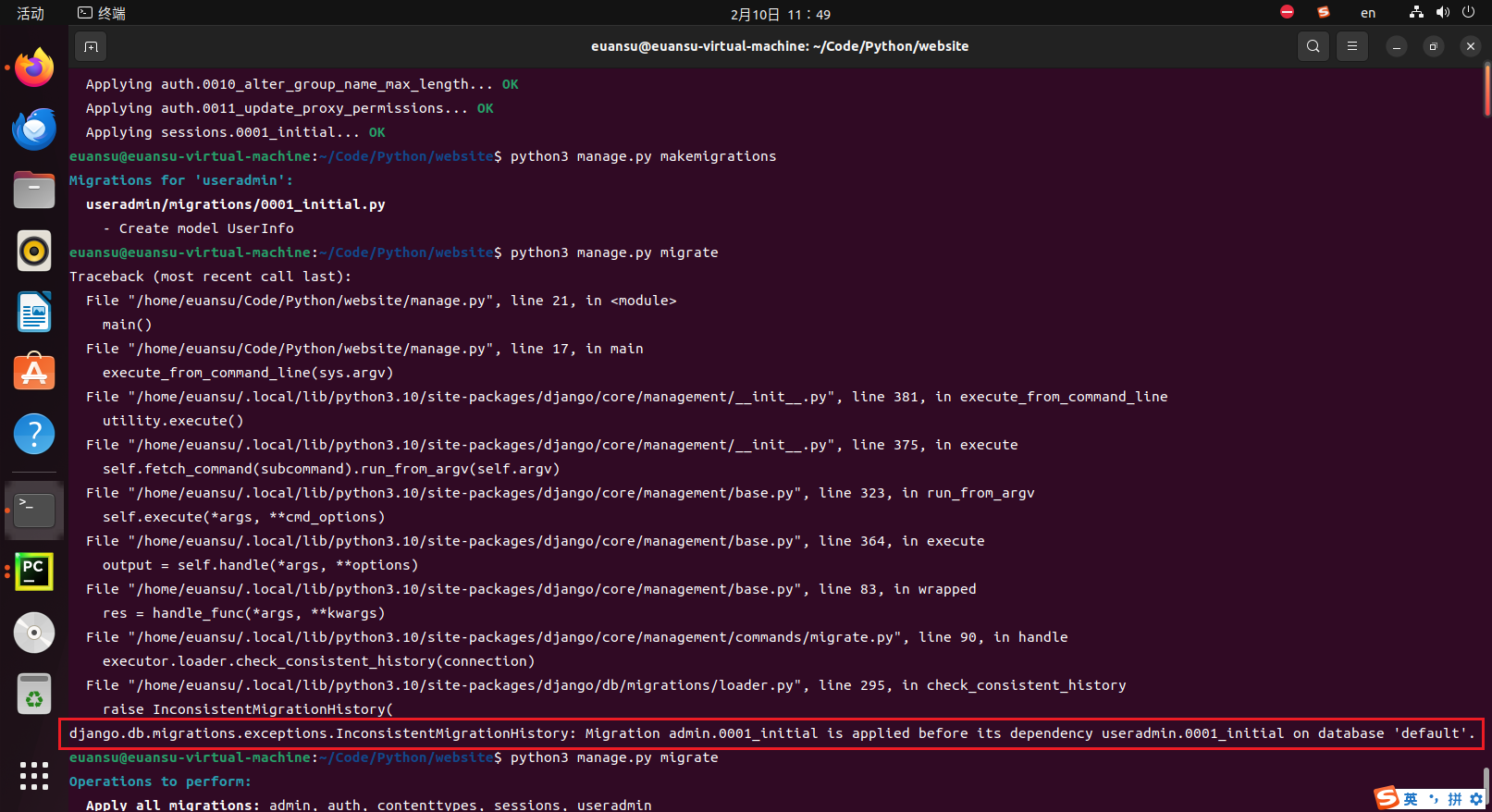Open the clock and calendar panel
The height and width of the screenshot is (812, 1492).
point(780,14)
